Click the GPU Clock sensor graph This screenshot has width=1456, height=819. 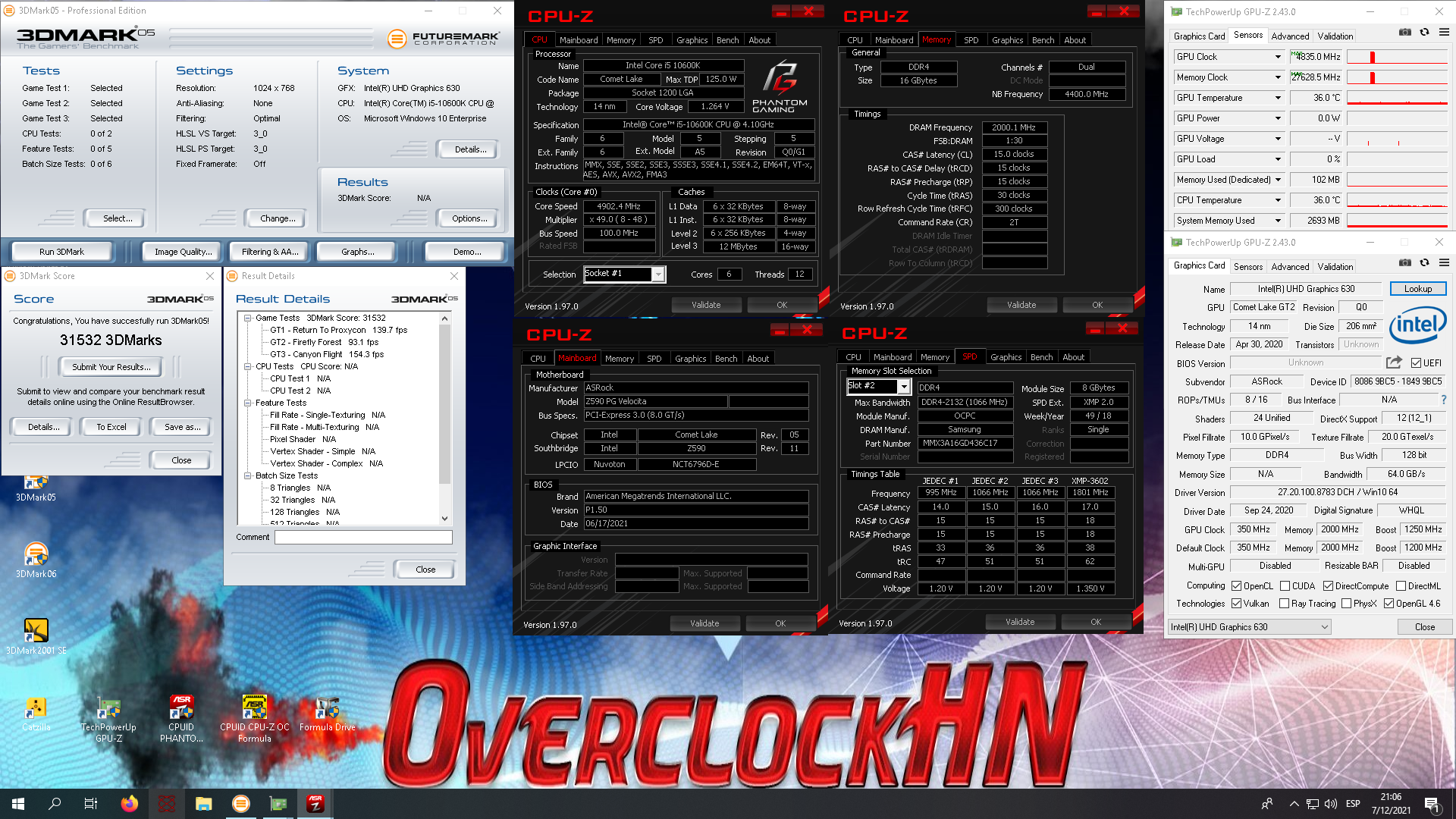point(1397,57)
